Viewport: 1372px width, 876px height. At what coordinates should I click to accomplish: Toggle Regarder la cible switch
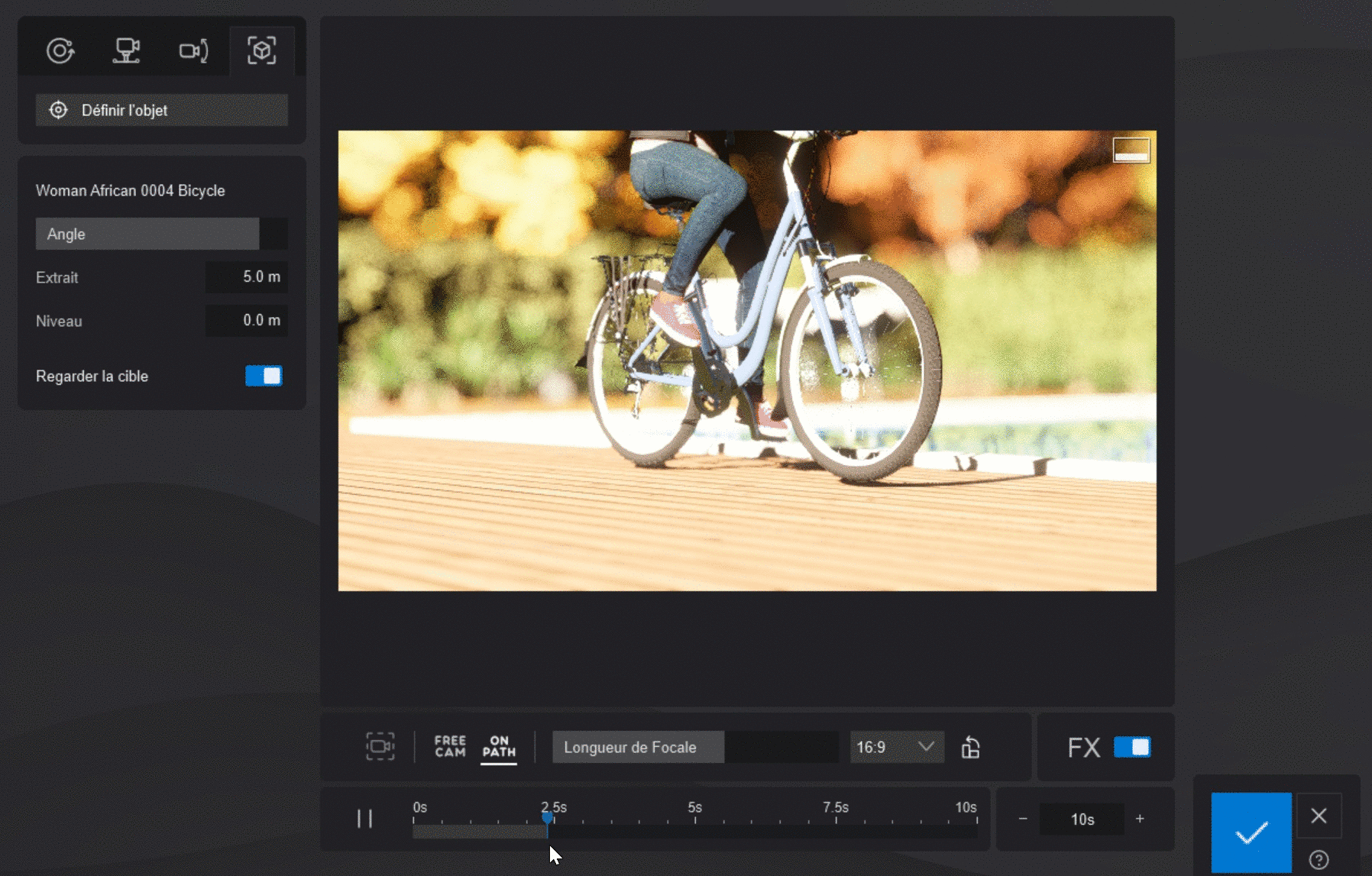coord(264,376)
